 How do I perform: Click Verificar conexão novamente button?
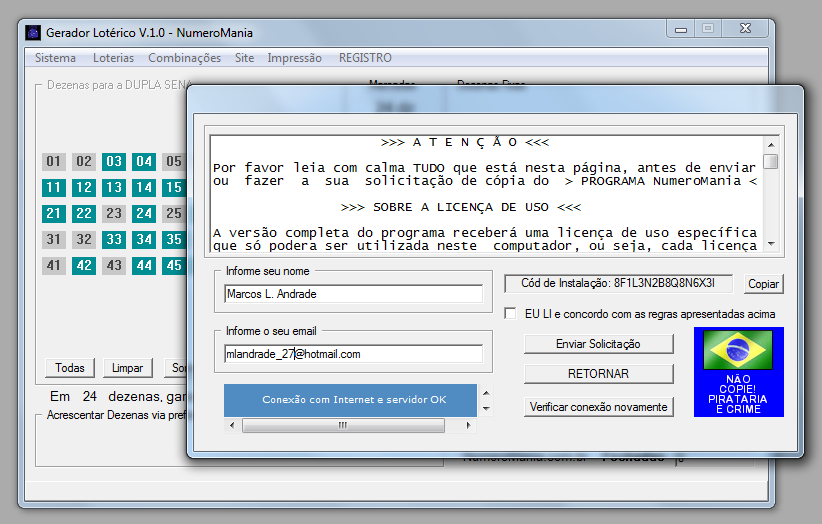(x=598, y=407)
